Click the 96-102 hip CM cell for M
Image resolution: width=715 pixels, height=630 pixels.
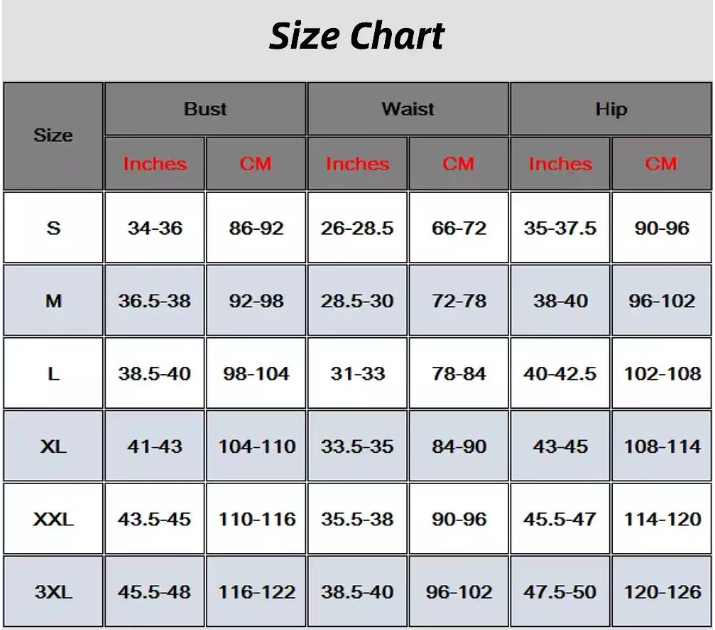click(x=662, y=300)
